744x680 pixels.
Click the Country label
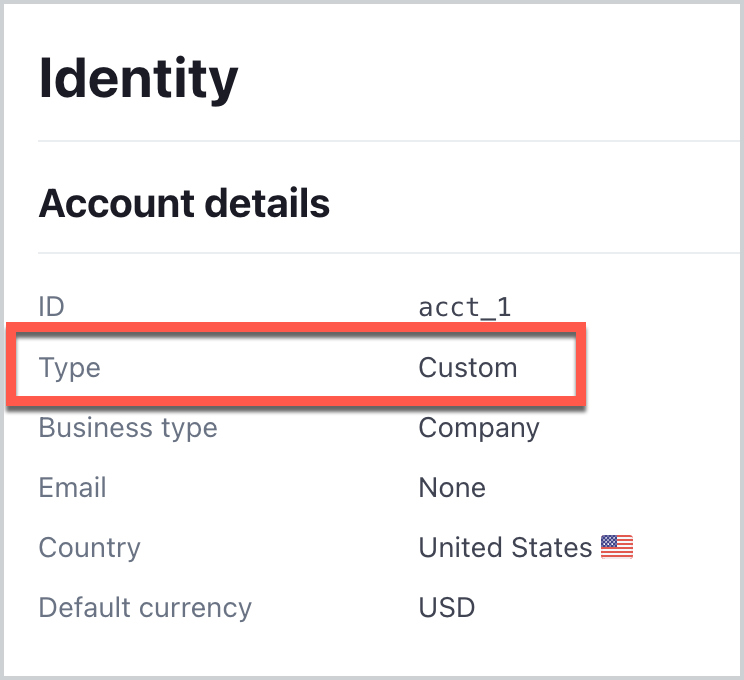[x=90, y=548]
